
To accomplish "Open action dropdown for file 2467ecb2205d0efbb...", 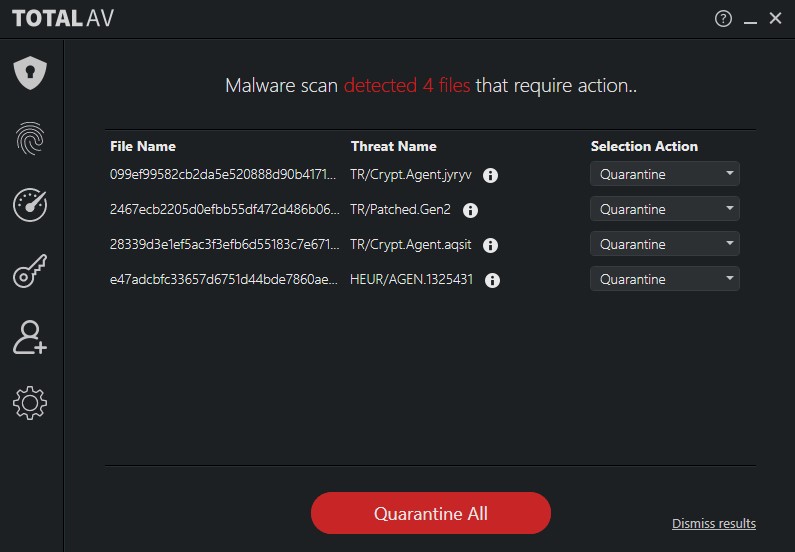I will pyautogui.click(x=665, y=209).
